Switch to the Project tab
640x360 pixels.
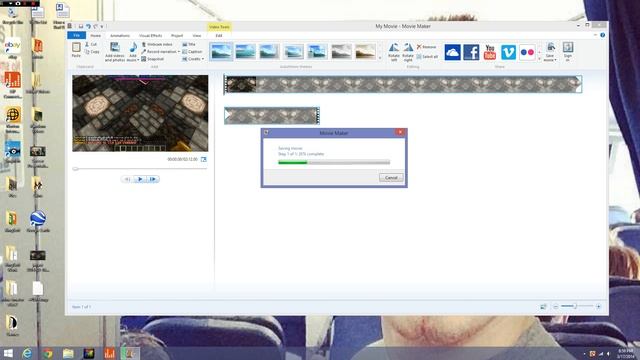coord(177,36)
